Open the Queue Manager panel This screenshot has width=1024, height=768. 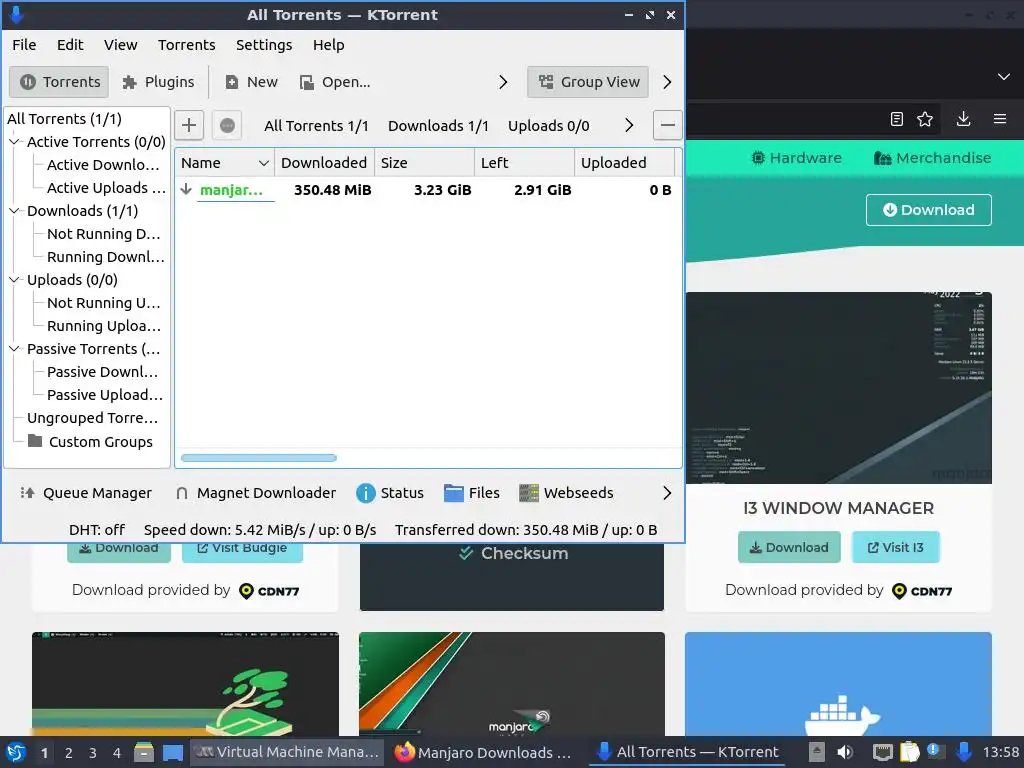pyautogui.click(x=86, y=493)
